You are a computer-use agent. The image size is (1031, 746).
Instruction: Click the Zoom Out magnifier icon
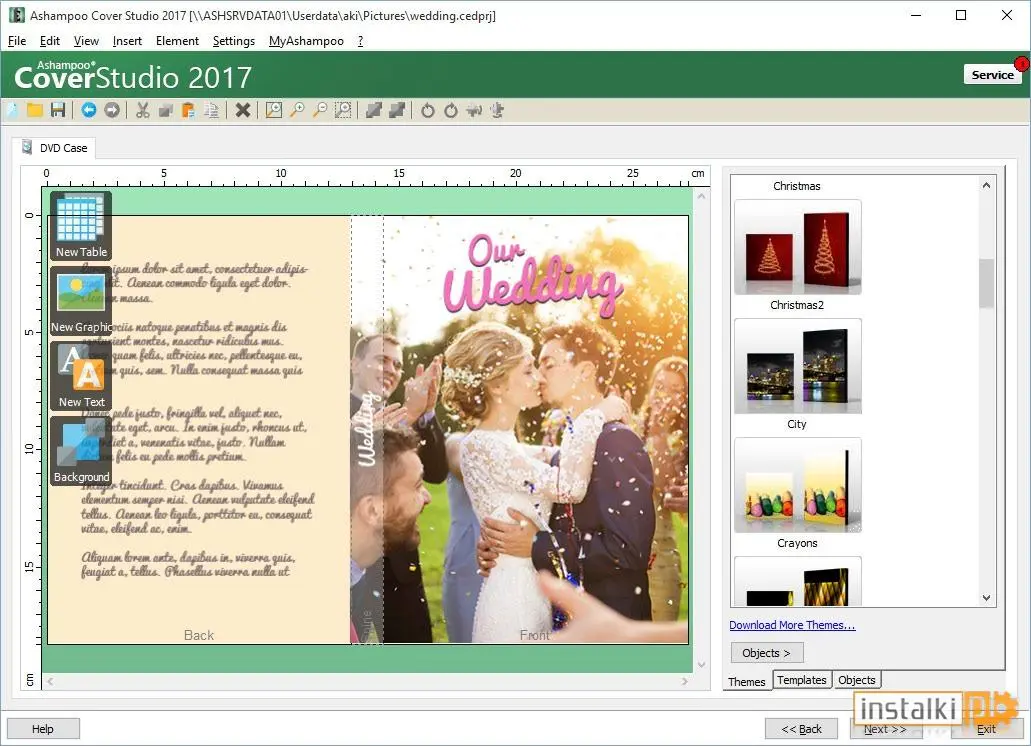(x=320, y=110)
